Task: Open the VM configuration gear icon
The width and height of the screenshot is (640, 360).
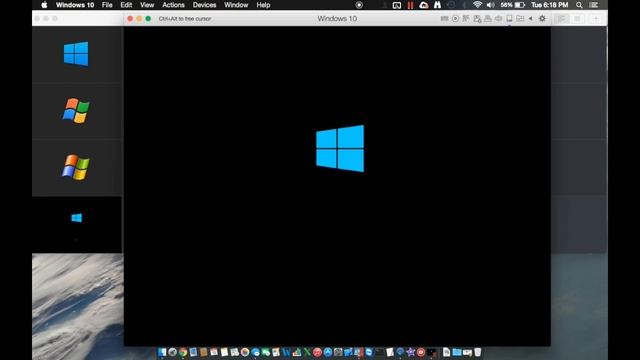Action: point(542,18)
